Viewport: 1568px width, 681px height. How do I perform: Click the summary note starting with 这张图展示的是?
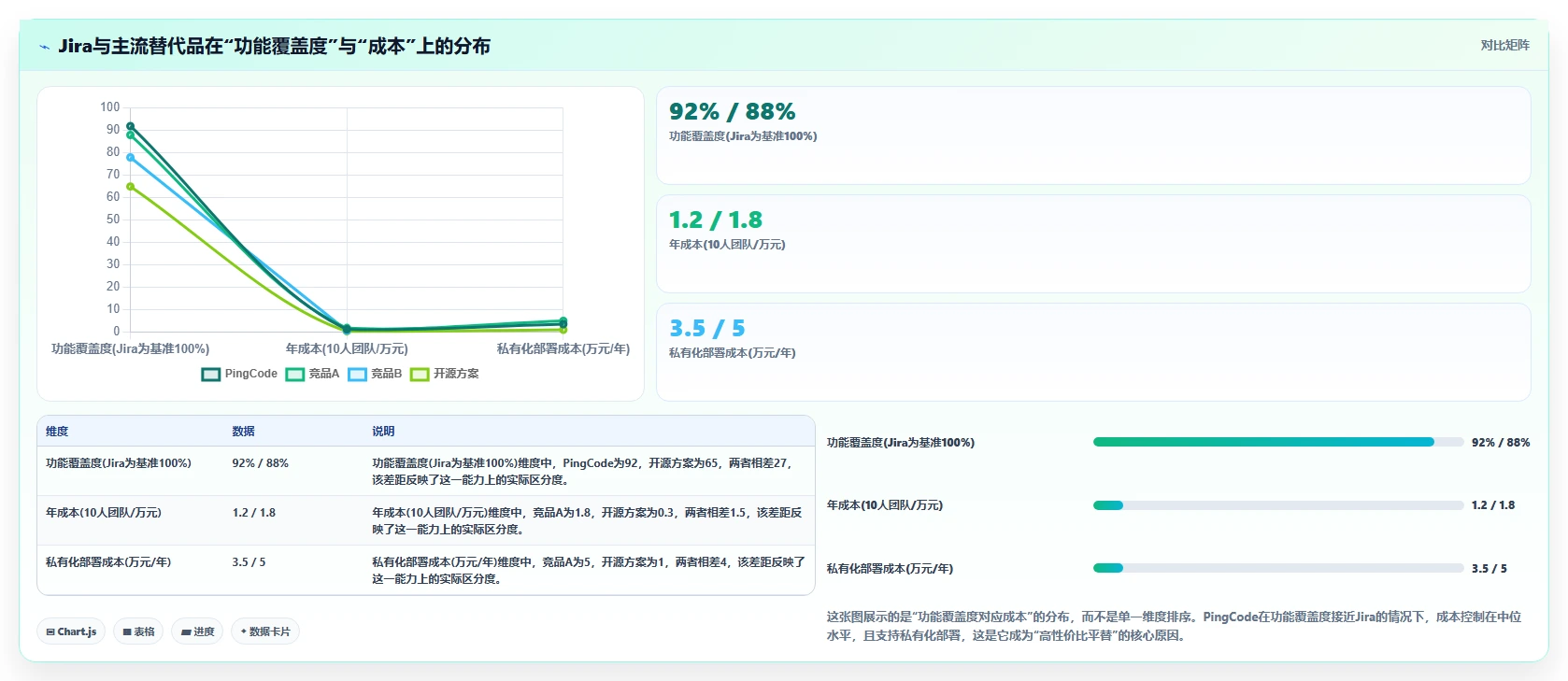[x=1174, y=626]
